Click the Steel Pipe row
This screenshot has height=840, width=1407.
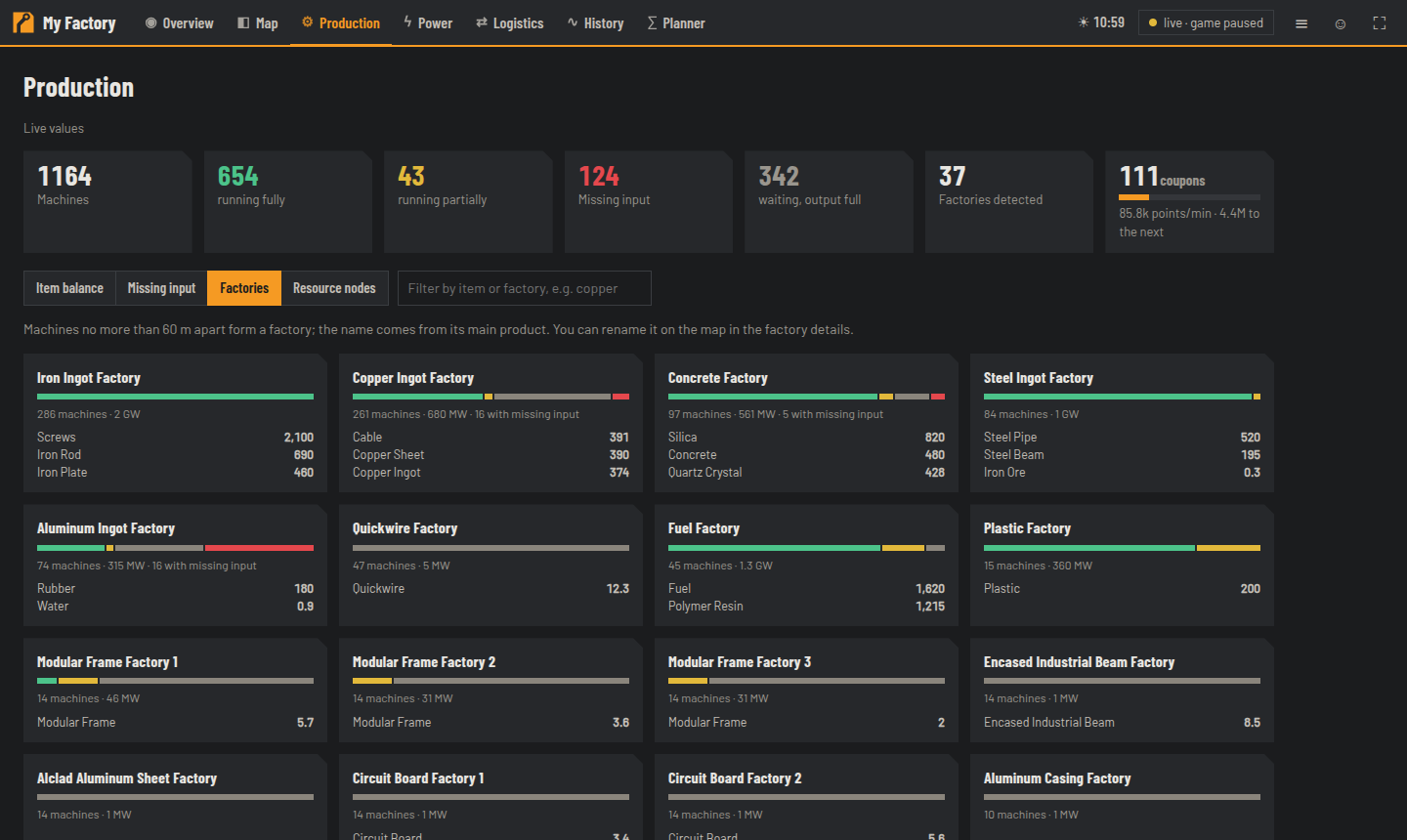click(1122, 438)
